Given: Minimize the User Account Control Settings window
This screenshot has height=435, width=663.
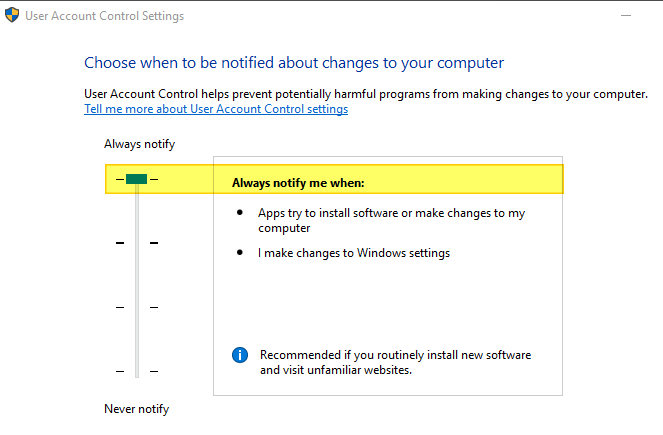Looking at the screenshot, I should 625,16.
